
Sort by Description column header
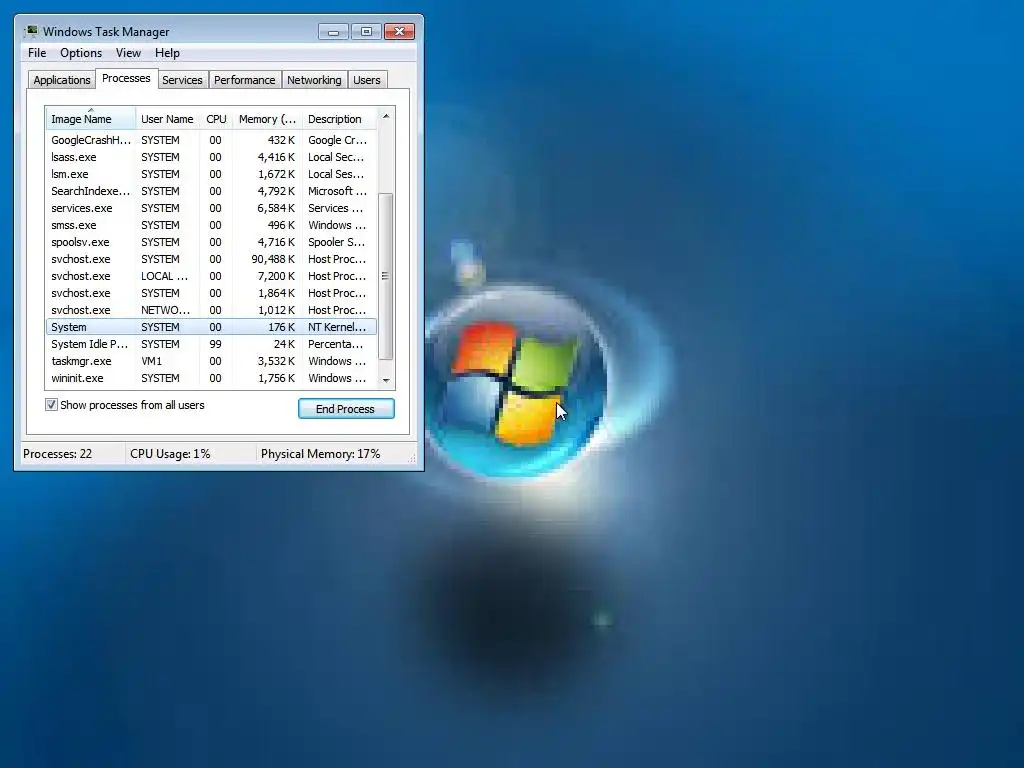(x=340, y=119)
